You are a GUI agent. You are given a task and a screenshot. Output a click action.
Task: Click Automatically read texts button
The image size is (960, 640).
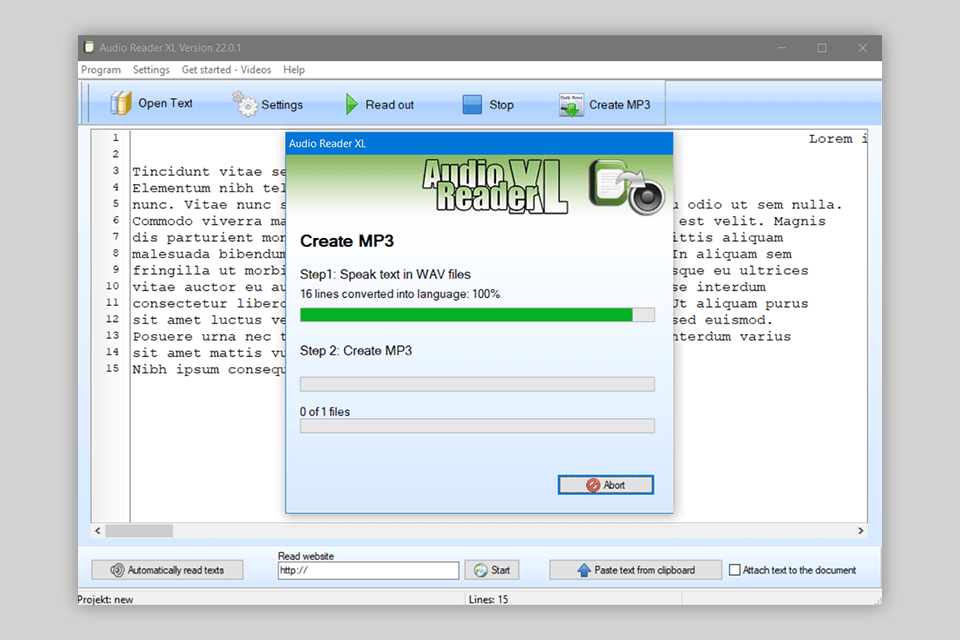point(167,570)
